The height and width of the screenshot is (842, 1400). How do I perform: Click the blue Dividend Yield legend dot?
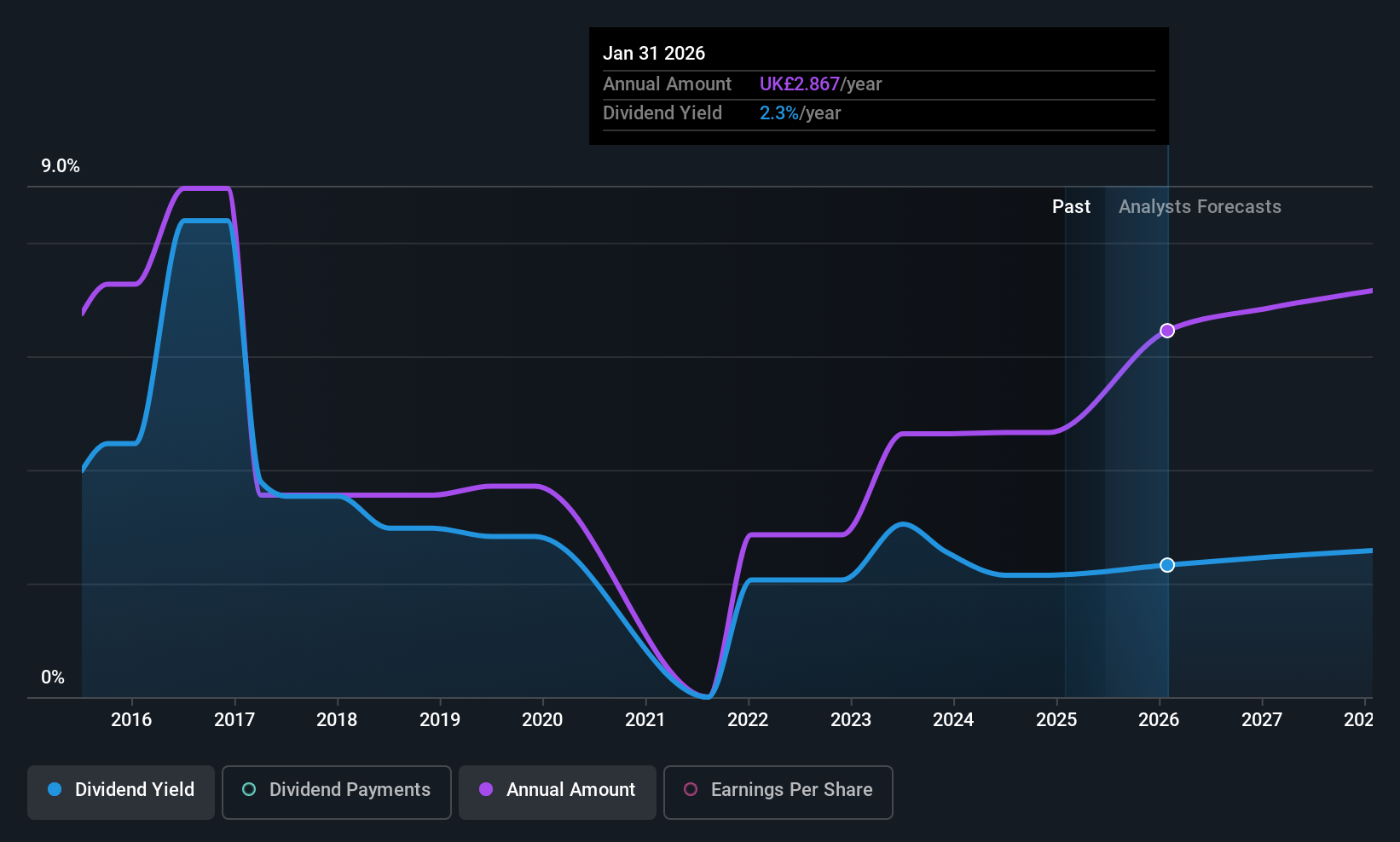tap(55, 789)
